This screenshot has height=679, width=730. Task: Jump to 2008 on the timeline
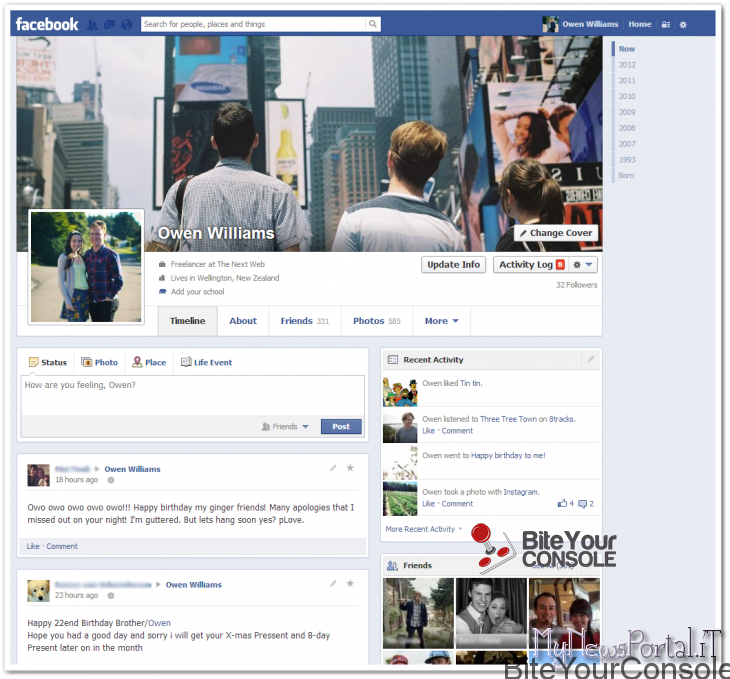(x=627, y=128)
